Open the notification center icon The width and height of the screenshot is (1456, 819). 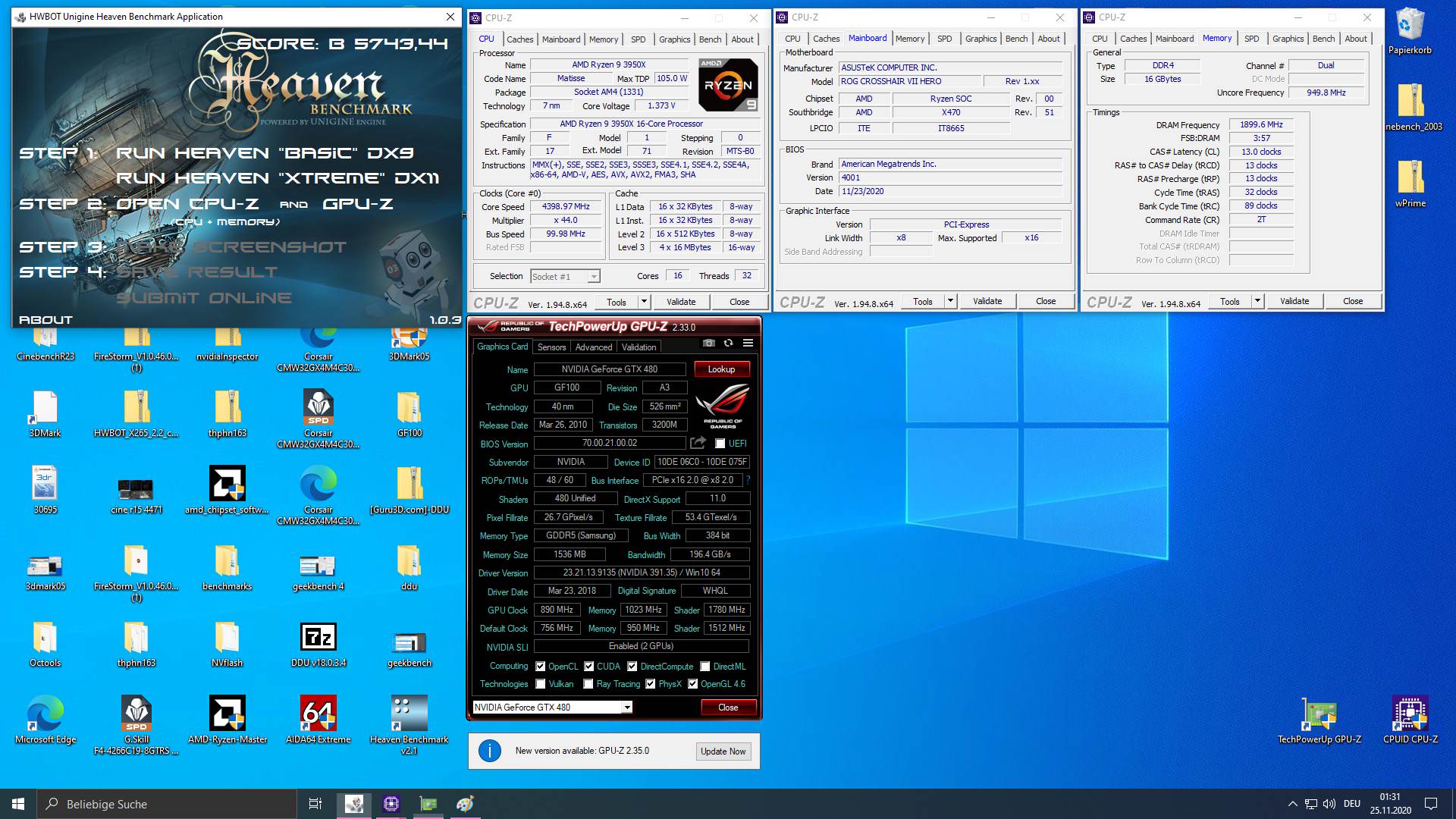(1430, 804)
